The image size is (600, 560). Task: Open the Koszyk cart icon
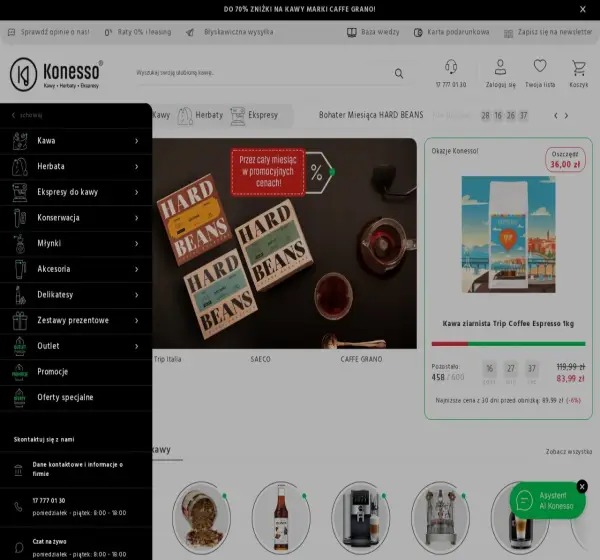[579, 67]
